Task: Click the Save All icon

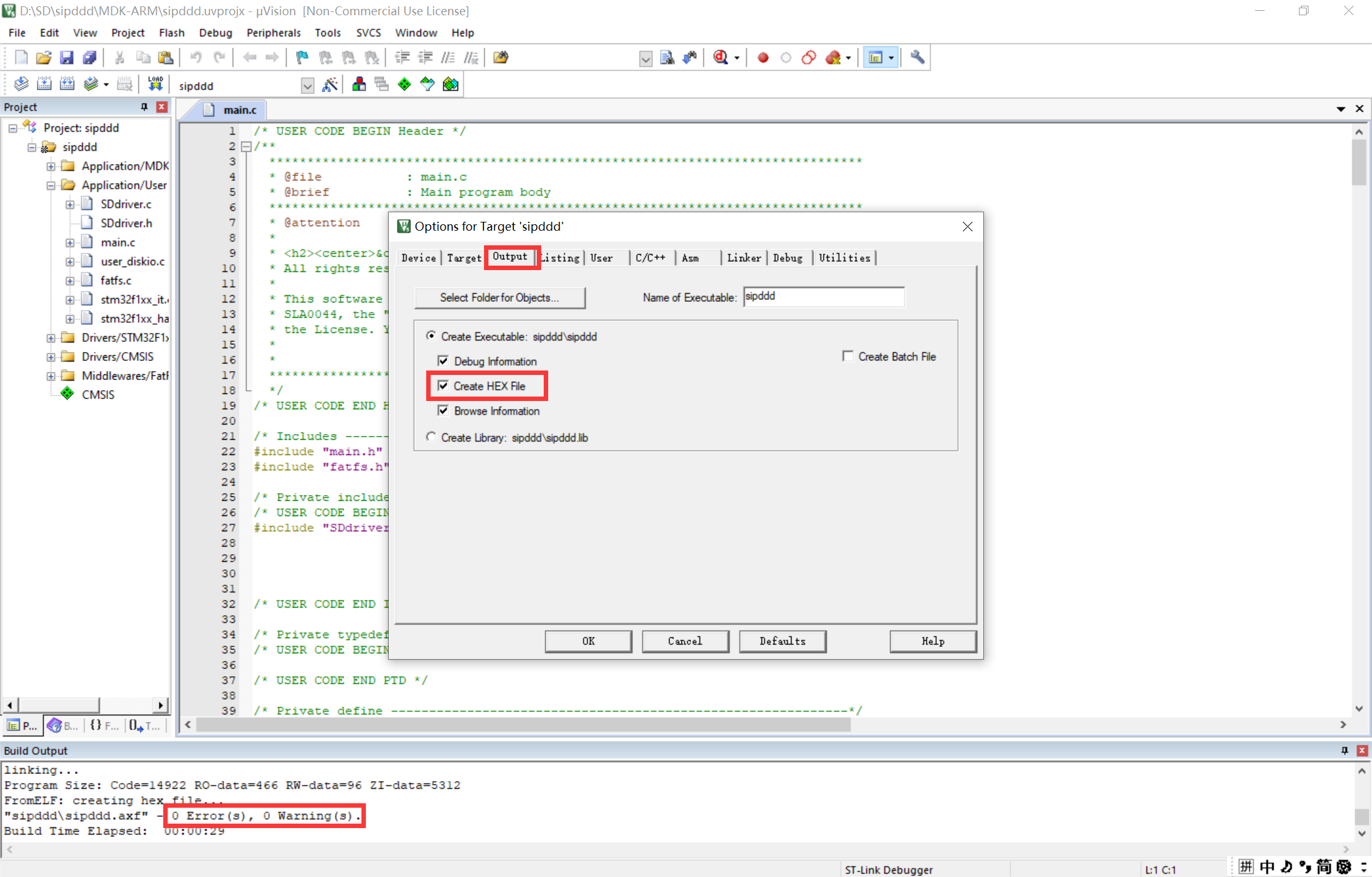Action: (x=90, y=58)
